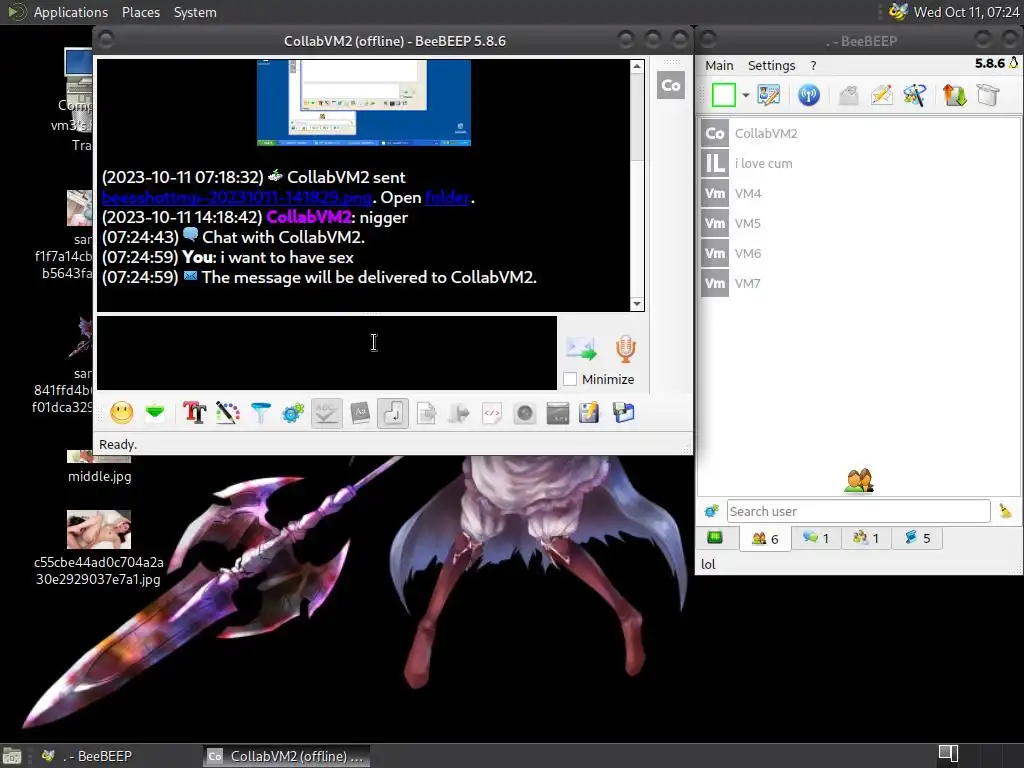Edit your profile vCard icon
The width and height of the screenshot is (1024, 768).
(x=769, y=95)
